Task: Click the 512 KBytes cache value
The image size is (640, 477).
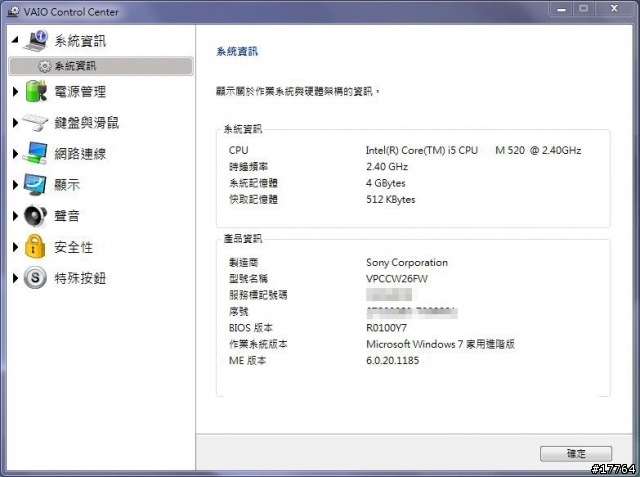Action: click(x=391, y=200)
